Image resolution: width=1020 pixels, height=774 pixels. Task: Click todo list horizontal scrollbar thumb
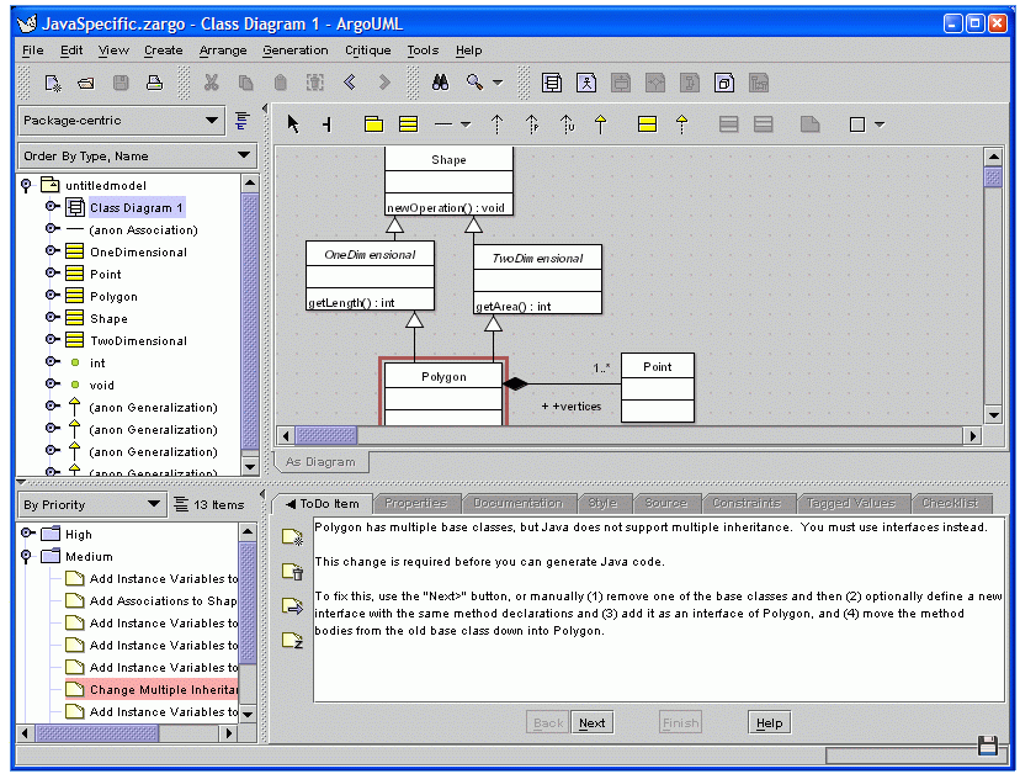tap(97, 733)
